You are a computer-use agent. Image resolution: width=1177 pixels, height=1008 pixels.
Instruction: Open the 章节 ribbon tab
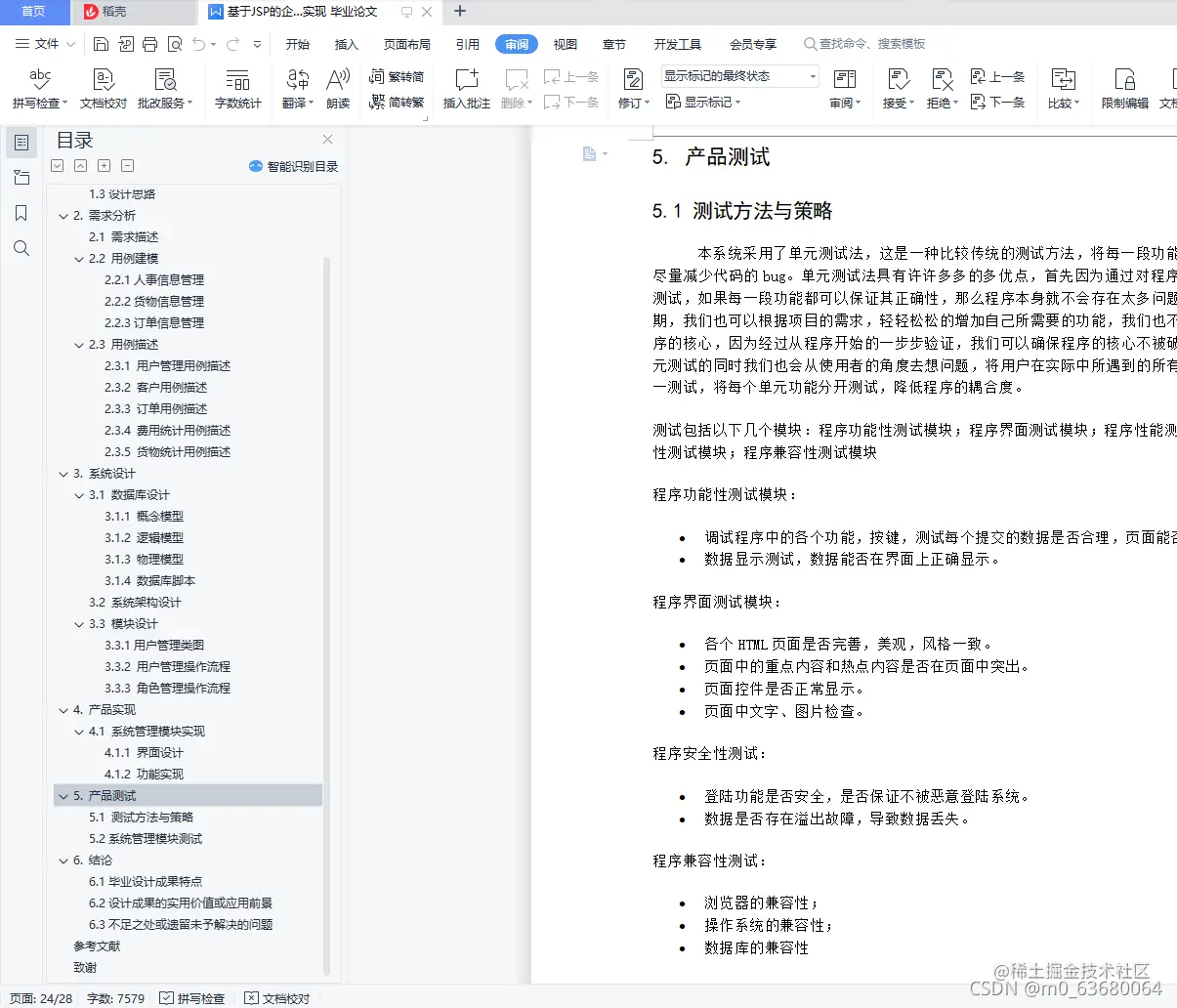click(614, 43)
